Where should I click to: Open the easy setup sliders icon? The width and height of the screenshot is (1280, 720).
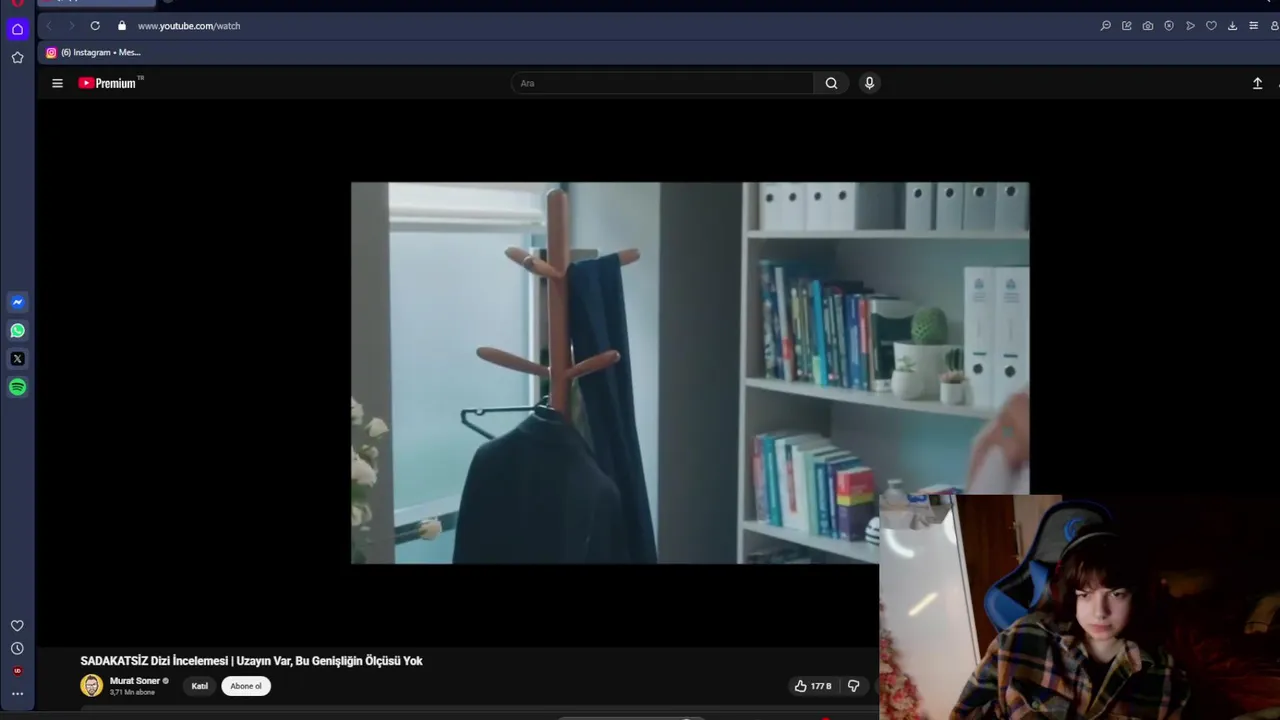pos(1253,26)
